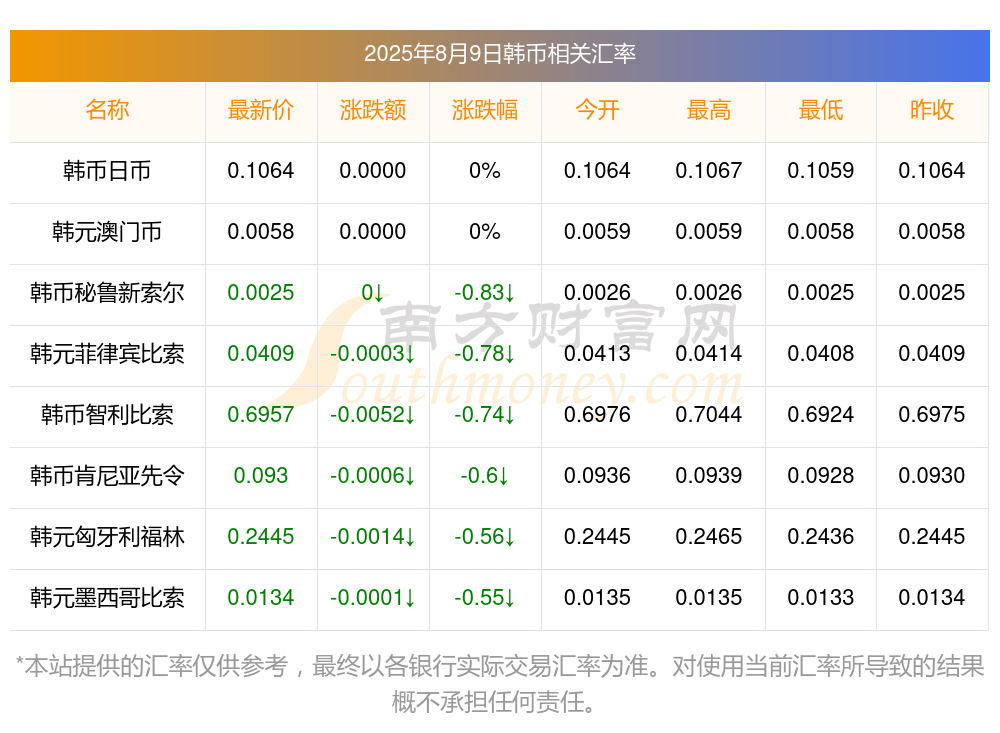Click lowest value 0.0133
The height and width of the screenshot is (733, 1000).
tap(821, 598)
